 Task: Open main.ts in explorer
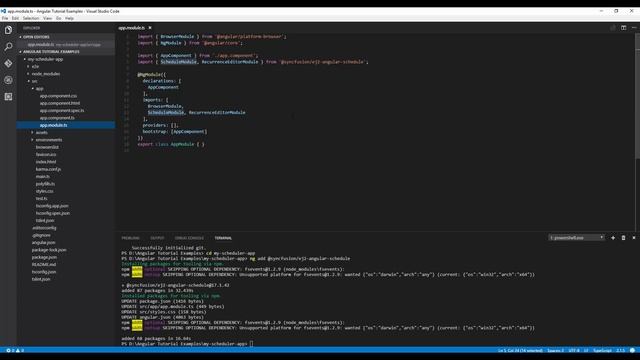[x=42, y=177]
